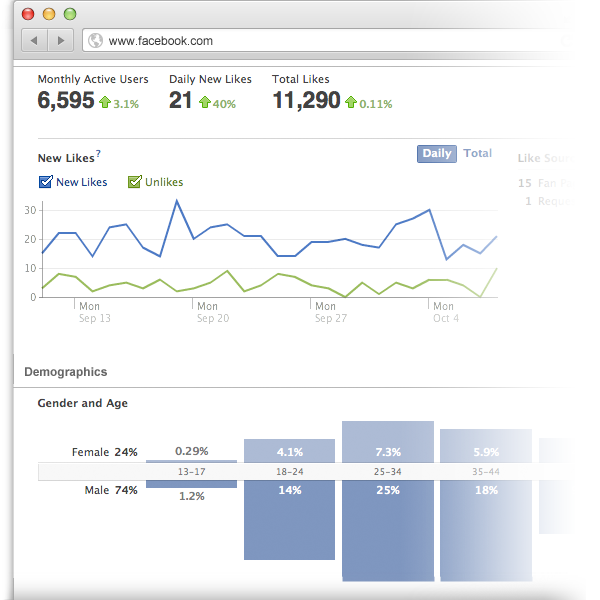The image size is (600, 600).
Task: Switch to the Total view tab
Action: point(477,153)
